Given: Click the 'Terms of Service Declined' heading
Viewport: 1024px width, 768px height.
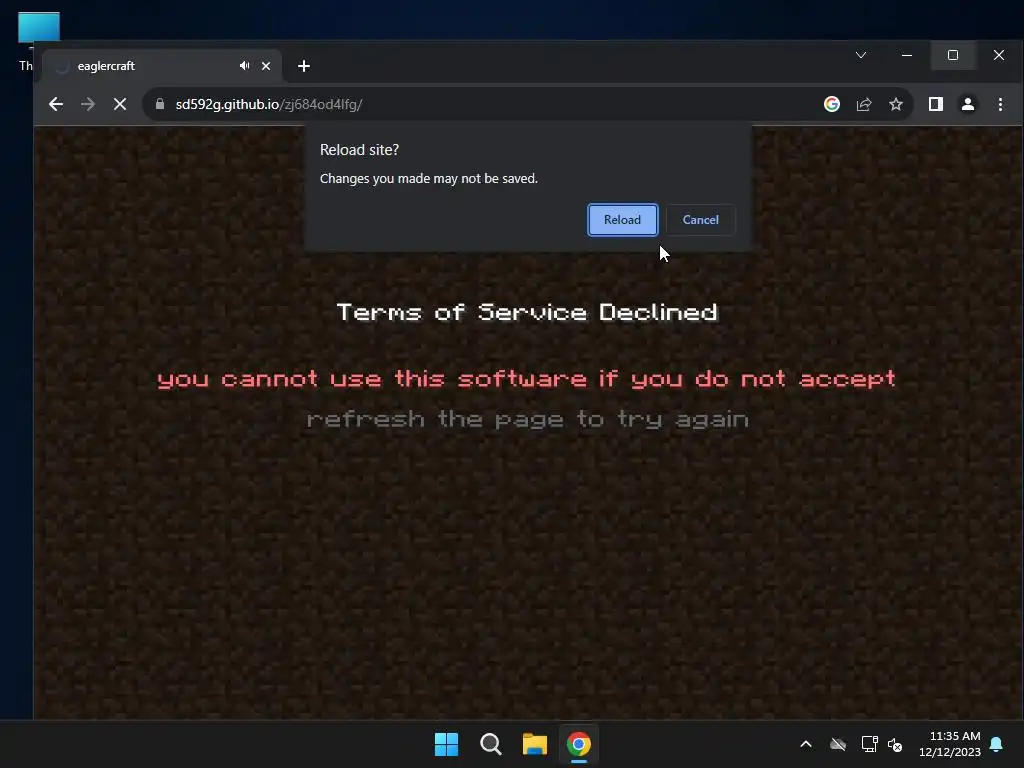Looking at the screenshot, I should [x=527, y=313].
